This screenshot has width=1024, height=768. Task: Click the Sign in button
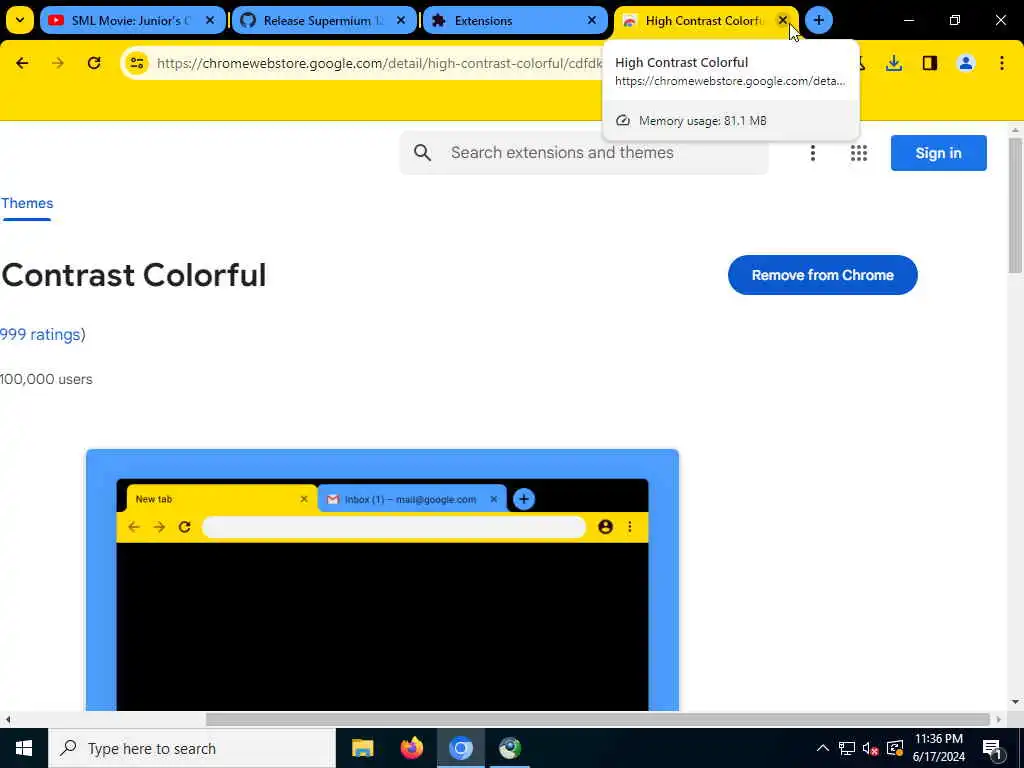[x=938, y=153]
